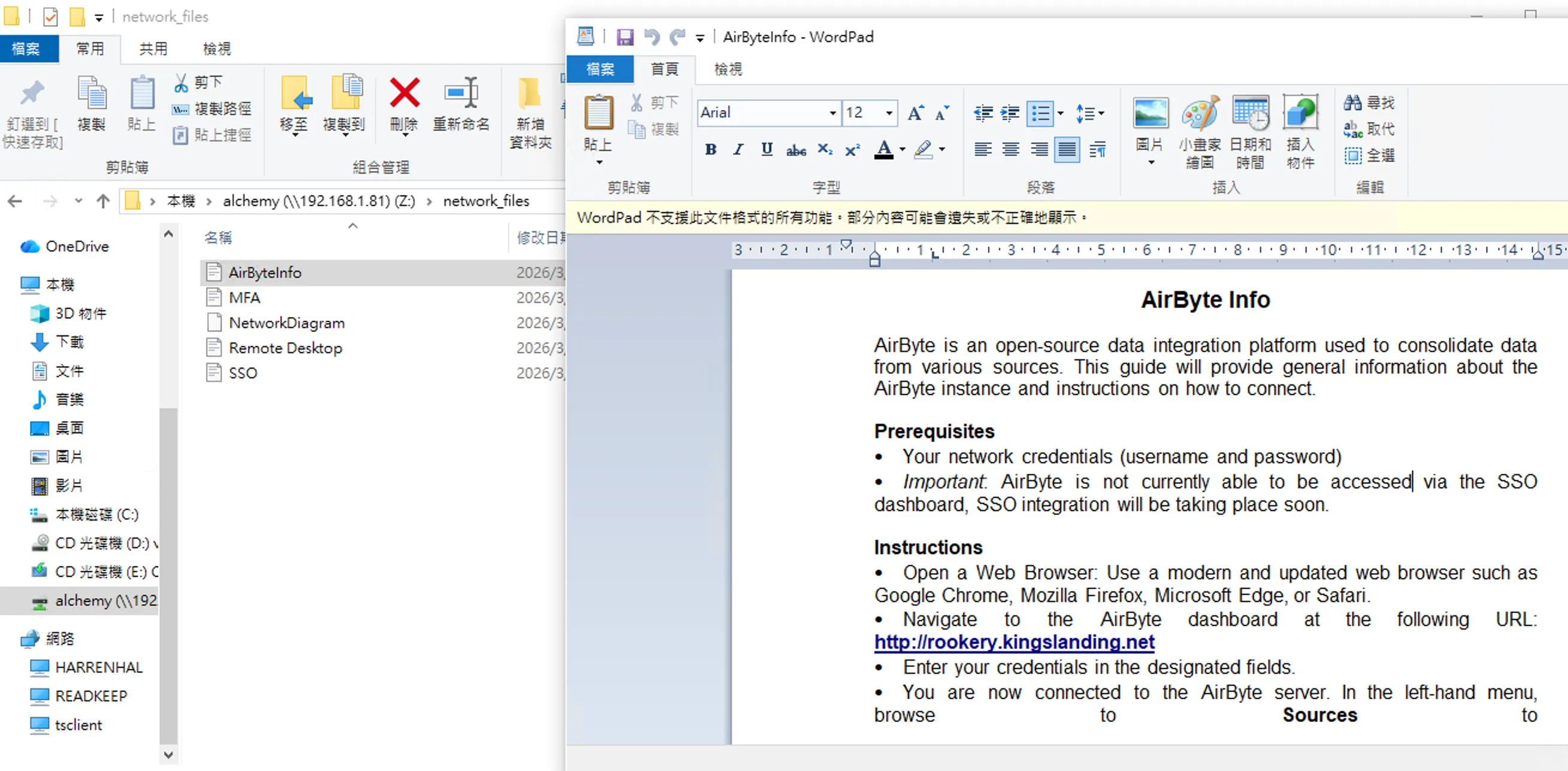Click the increase indent icon

pos(1010,113)
